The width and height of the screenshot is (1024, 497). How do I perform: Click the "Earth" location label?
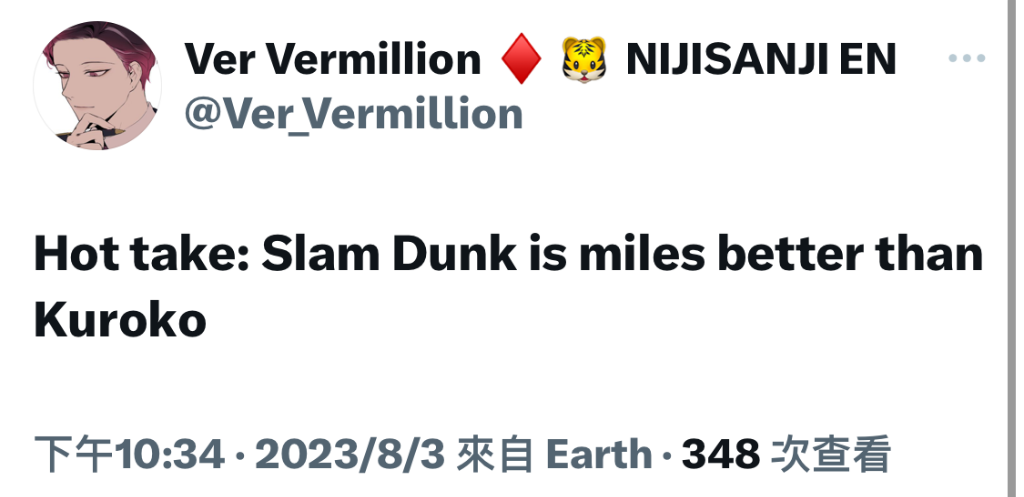(x=599, y=454)
